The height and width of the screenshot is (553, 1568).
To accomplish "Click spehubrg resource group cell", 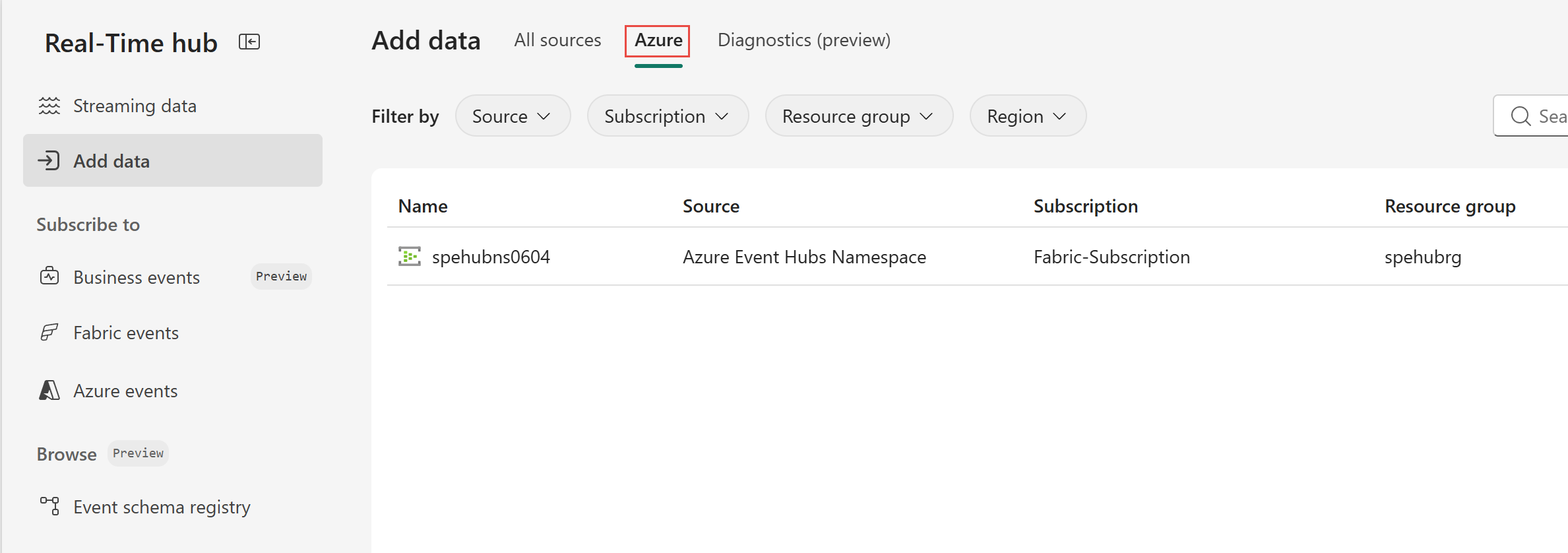I will [x=1423, y=257].
